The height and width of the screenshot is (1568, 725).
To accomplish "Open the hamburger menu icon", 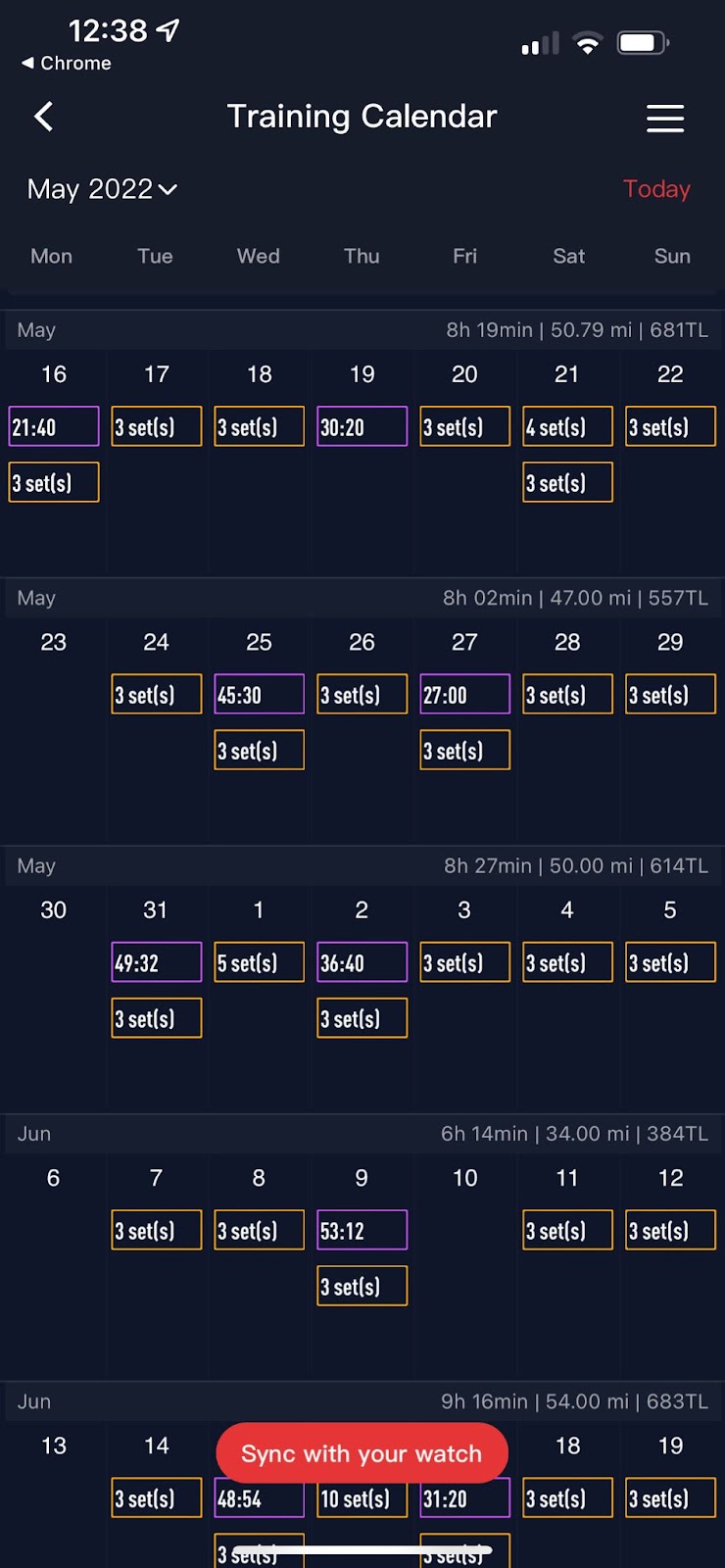I will pyautogui.click(x=665, y=118).
